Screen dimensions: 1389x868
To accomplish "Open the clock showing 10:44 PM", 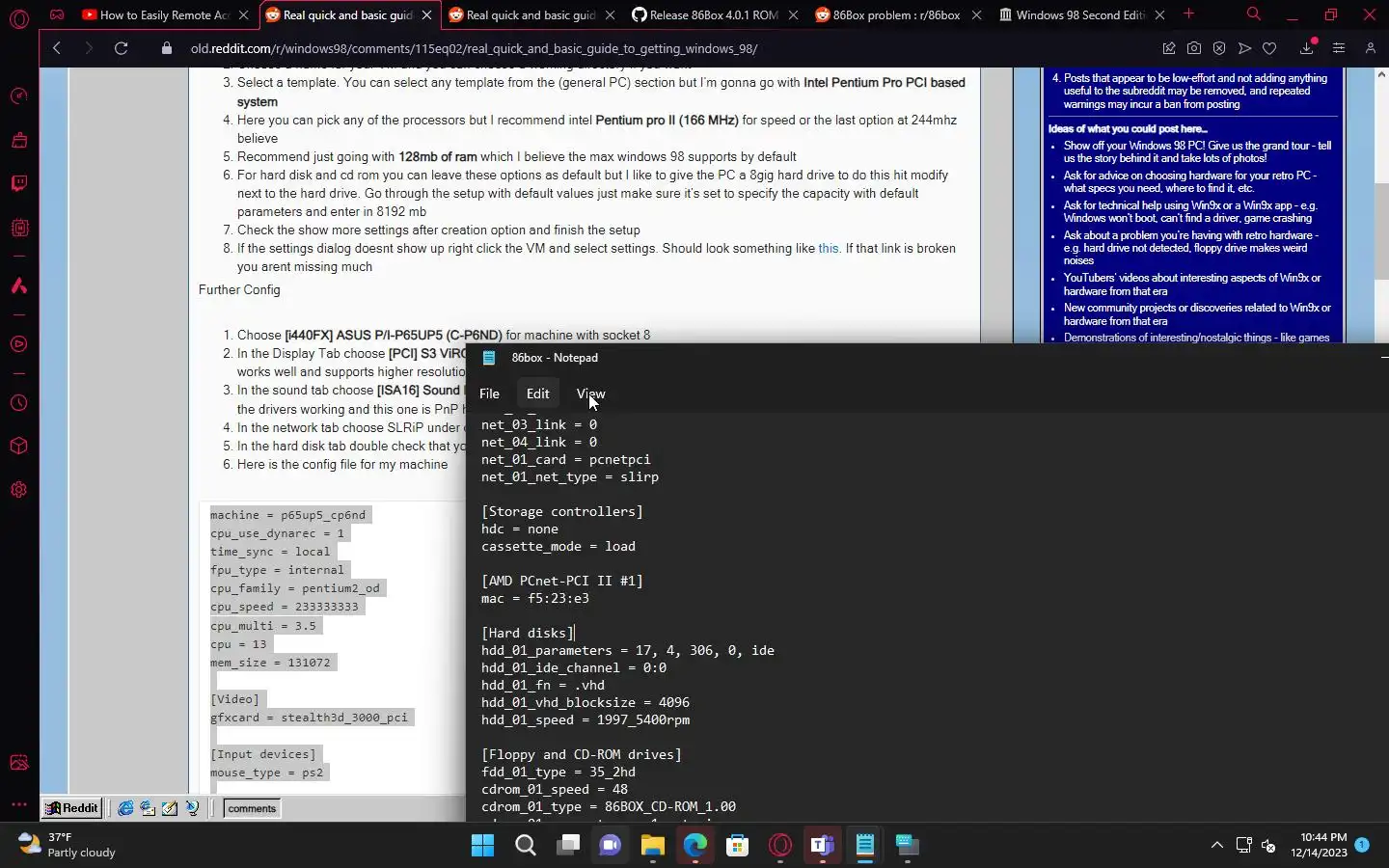I will click(x=1319, y=845).
